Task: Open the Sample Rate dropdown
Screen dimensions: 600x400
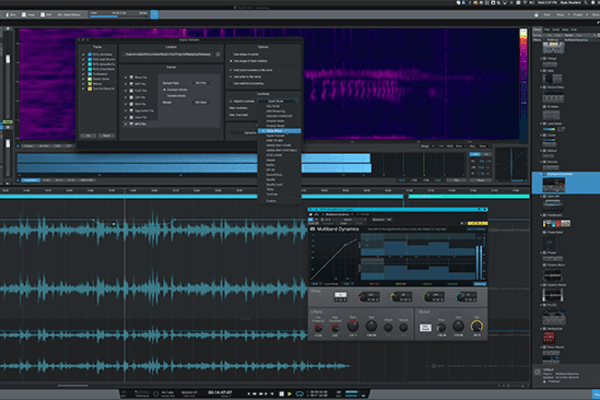Action: point(200,83)
